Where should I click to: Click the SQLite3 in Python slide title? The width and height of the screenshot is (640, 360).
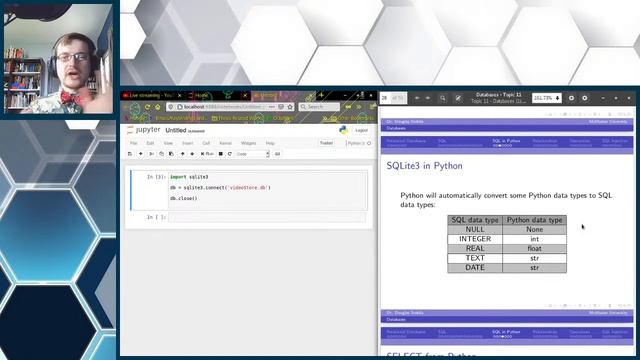click(424, 166)
